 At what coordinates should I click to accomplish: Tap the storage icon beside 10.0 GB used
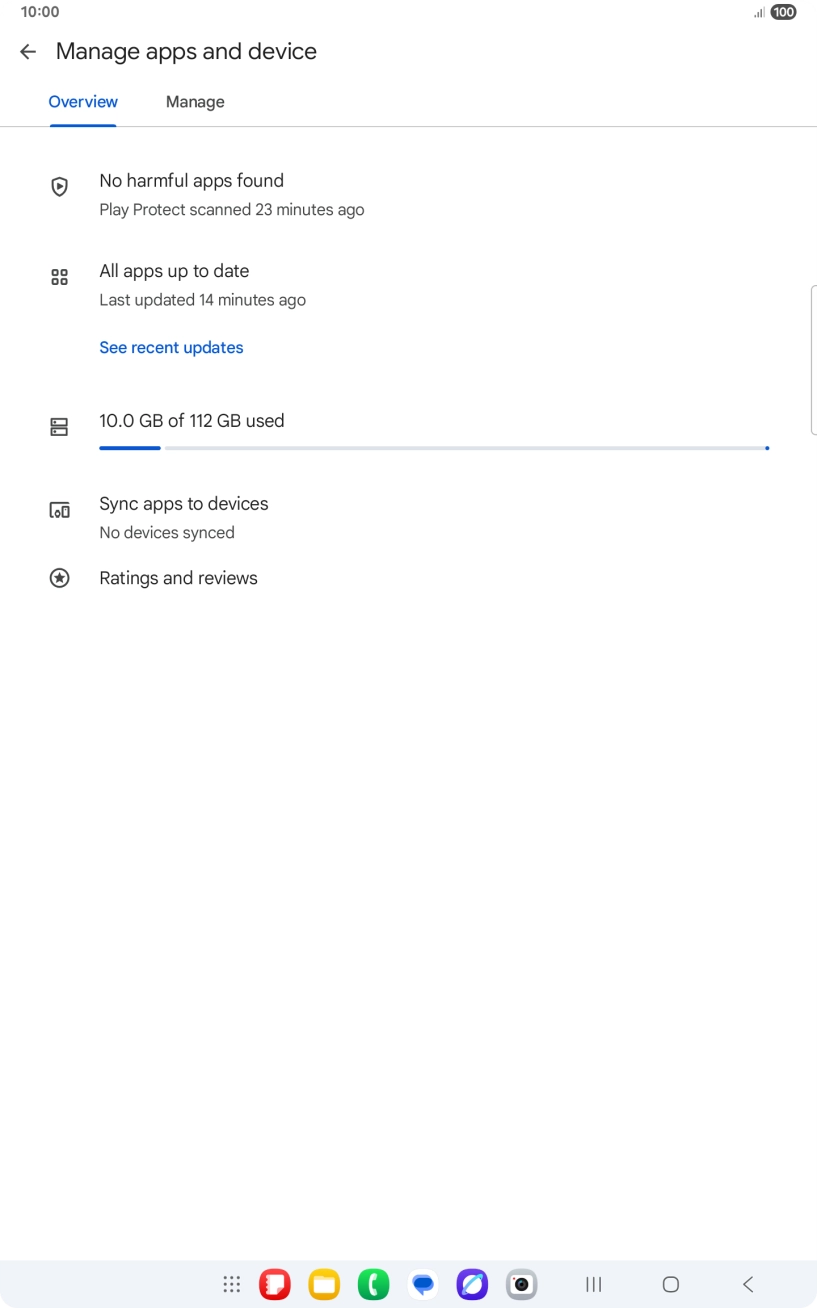[59, 427]
